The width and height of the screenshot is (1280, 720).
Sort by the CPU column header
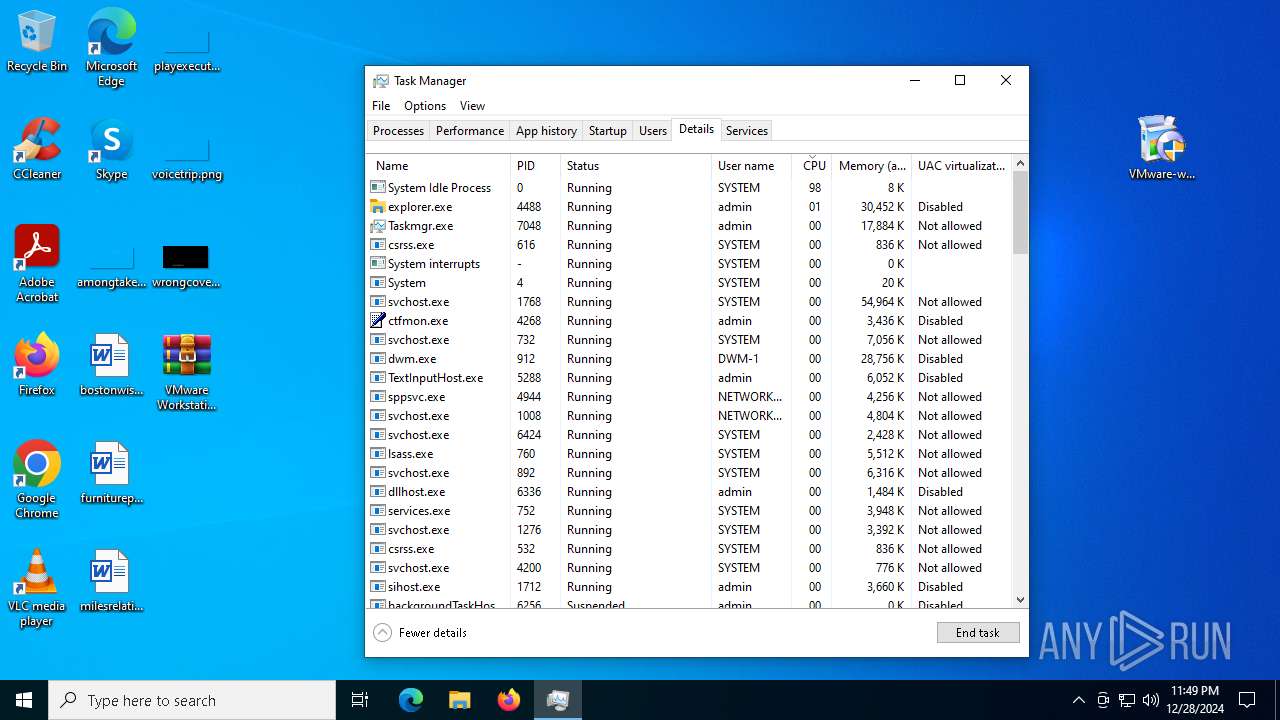pos(814,165)
